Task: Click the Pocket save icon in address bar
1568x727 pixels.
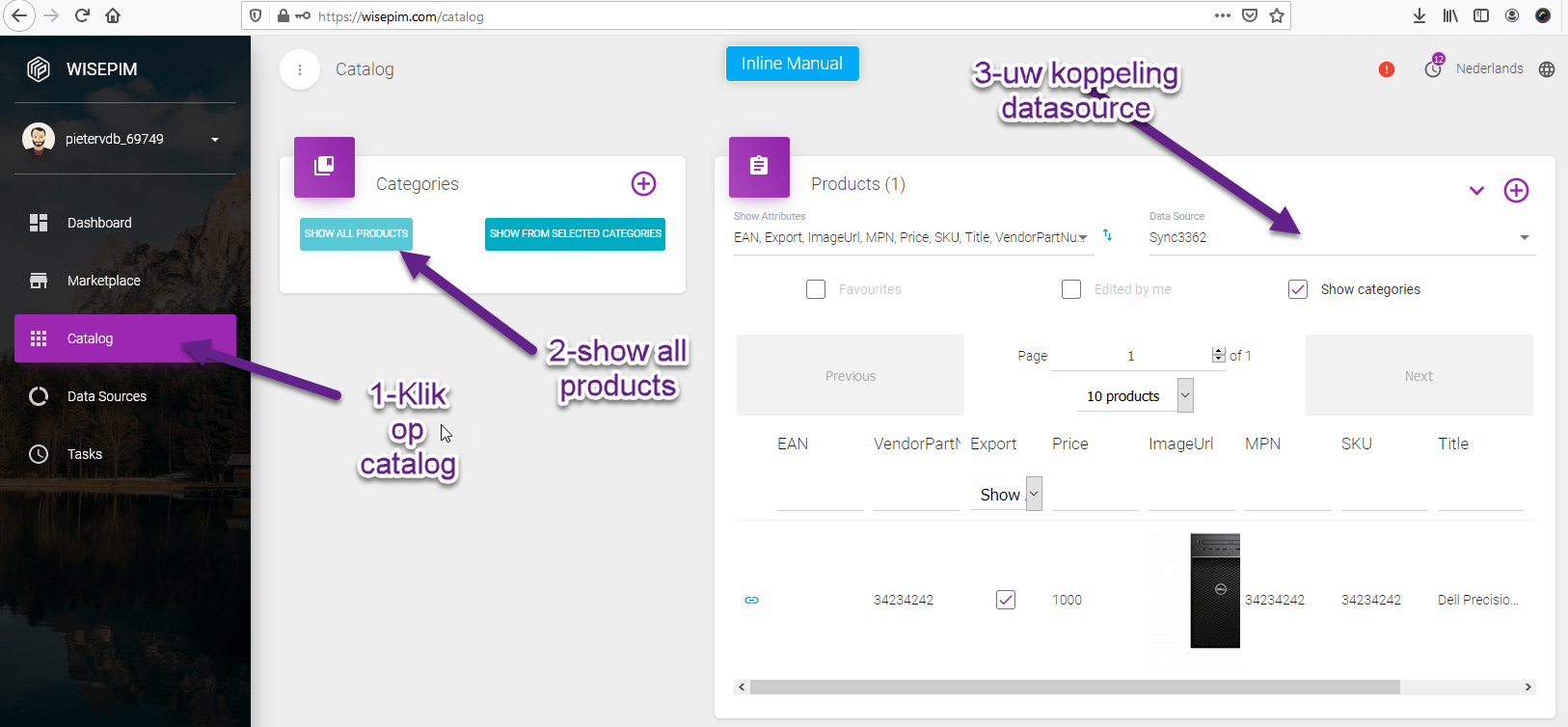Action: click(x=1250, y=15)
